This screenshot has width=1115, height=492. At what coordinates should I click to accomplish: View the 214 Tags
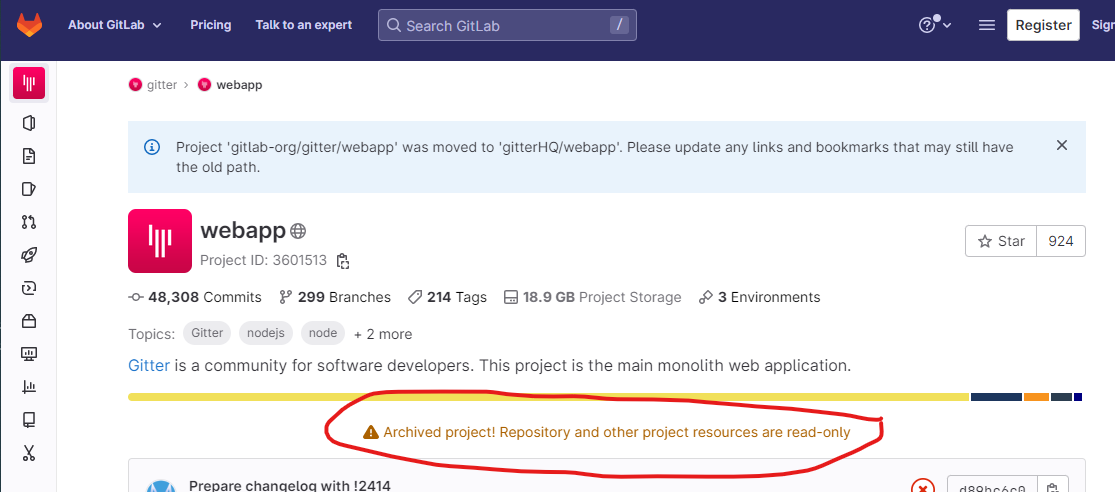click(447, 297)
